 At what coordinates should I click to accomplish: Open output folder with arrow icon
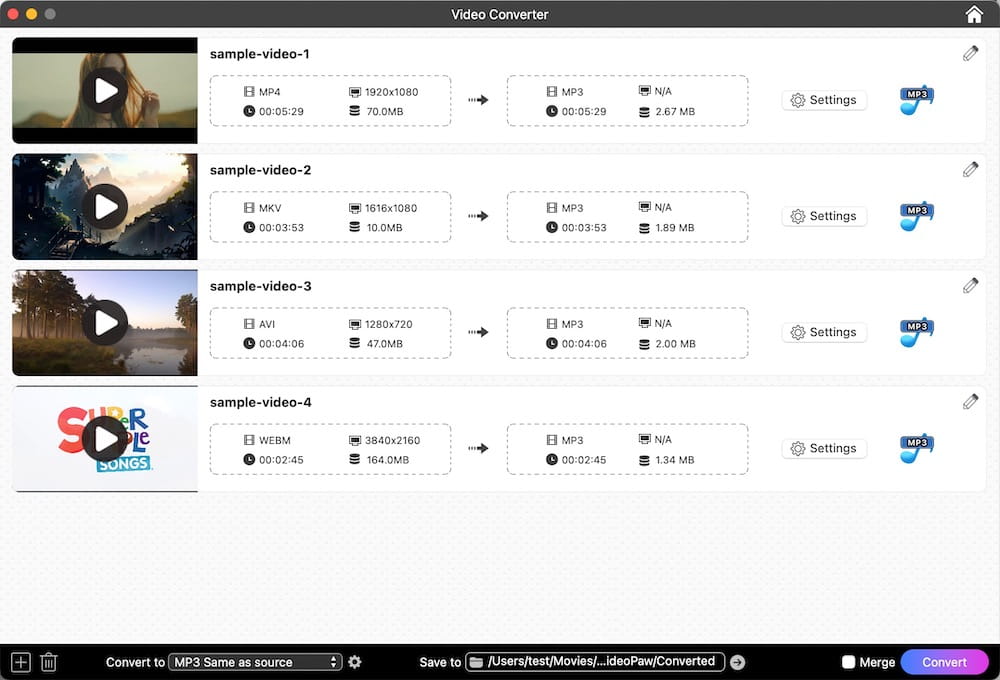(737, 662)
